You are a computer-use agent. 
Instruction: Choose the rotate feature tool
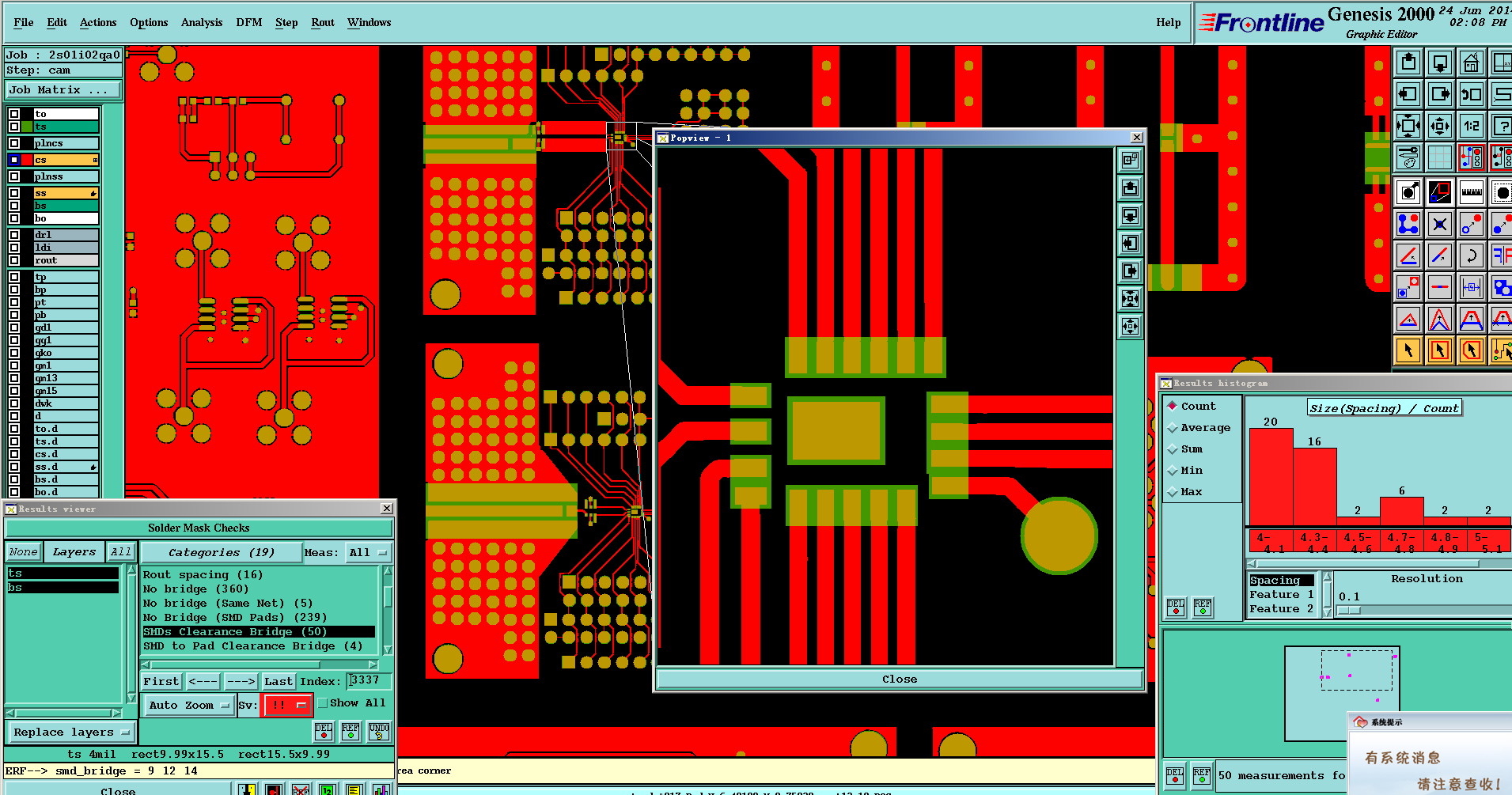click(1471, 256)
